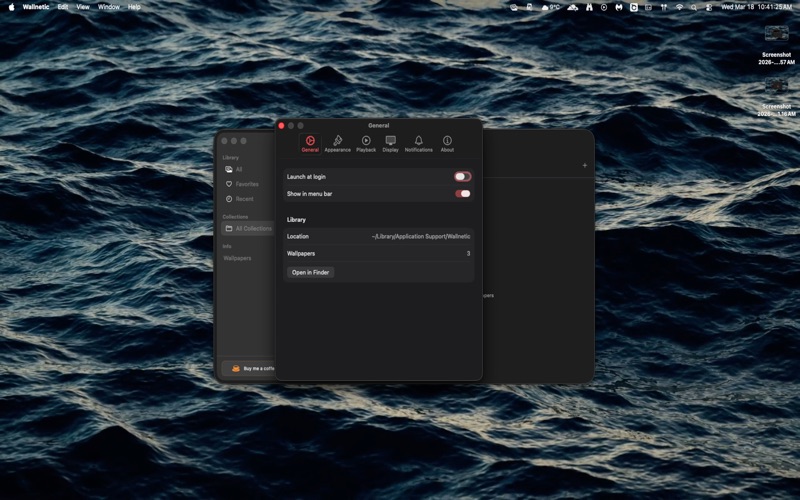Click the Buy me a coffee button
Image resolution: width=800 pixels, height=500 pixels.
tap(248, 368)
